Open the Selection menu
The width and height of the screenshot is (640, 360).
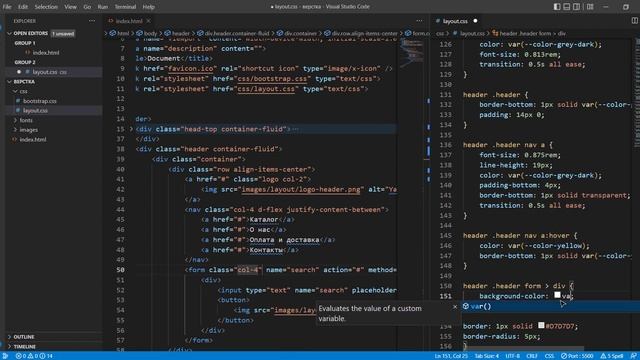pyautogui.click(x=46, y=7)
